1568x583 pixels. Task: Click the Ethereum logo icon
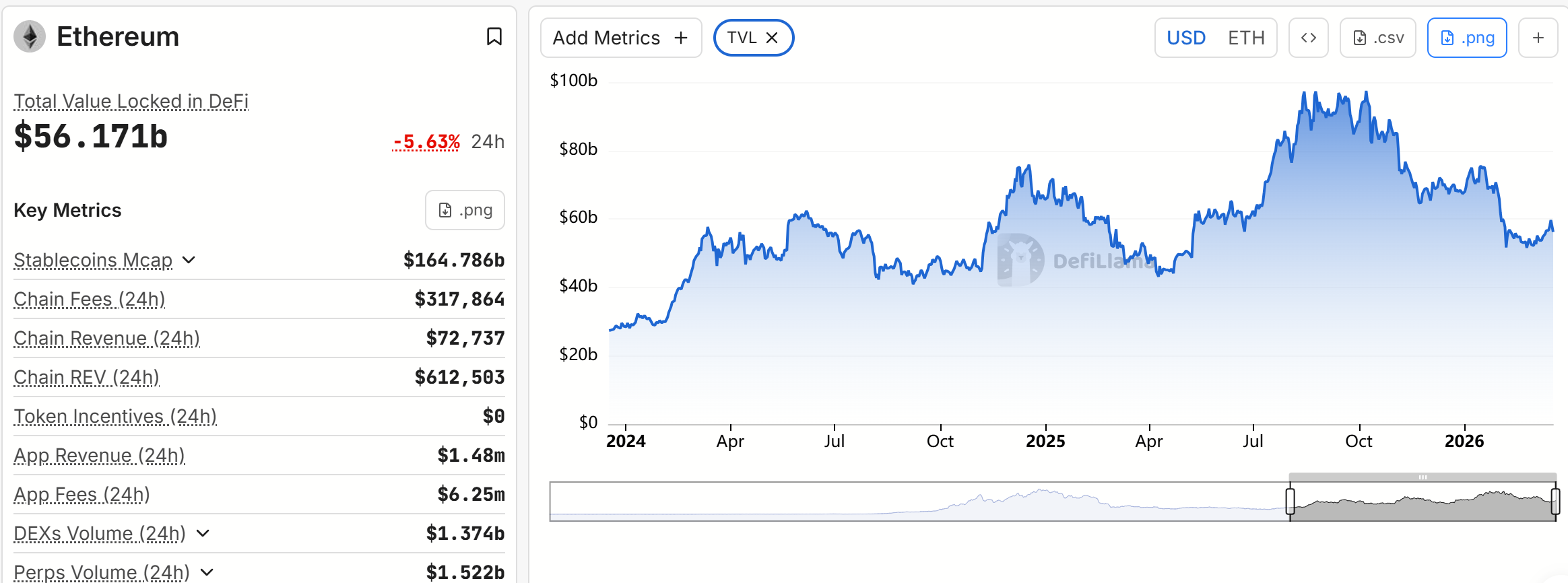point(30,36)
